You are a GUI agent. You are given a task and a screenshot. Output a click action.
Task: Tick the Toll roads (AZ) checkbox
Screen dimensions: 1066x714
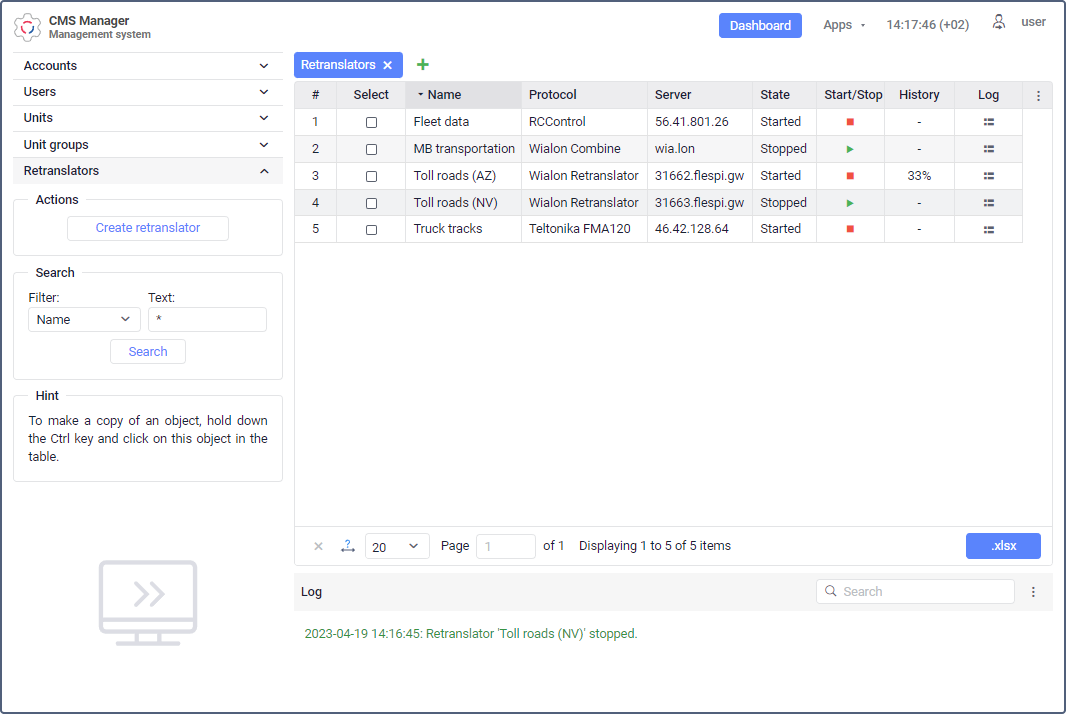tap(371, 176)
